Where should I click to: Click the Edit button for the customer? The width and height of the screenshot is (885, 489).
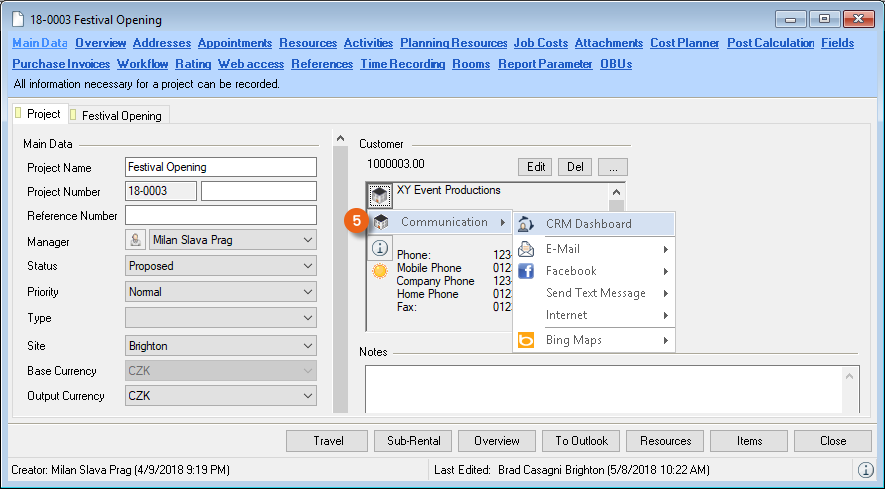[534, 166]
